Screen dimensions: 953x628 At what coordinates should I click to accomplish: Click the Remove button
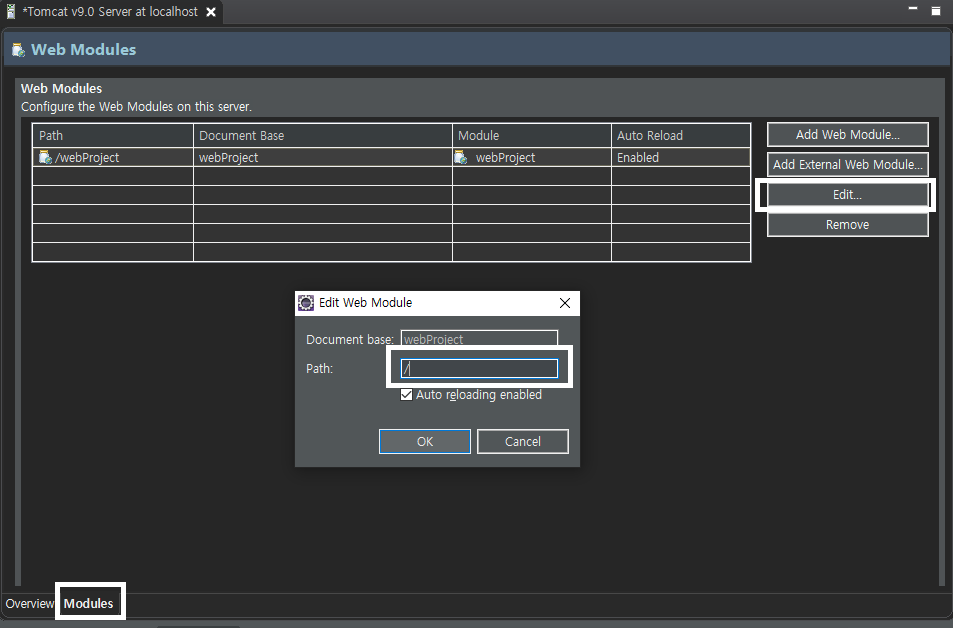pyautogui.click(x=848, y=224)
